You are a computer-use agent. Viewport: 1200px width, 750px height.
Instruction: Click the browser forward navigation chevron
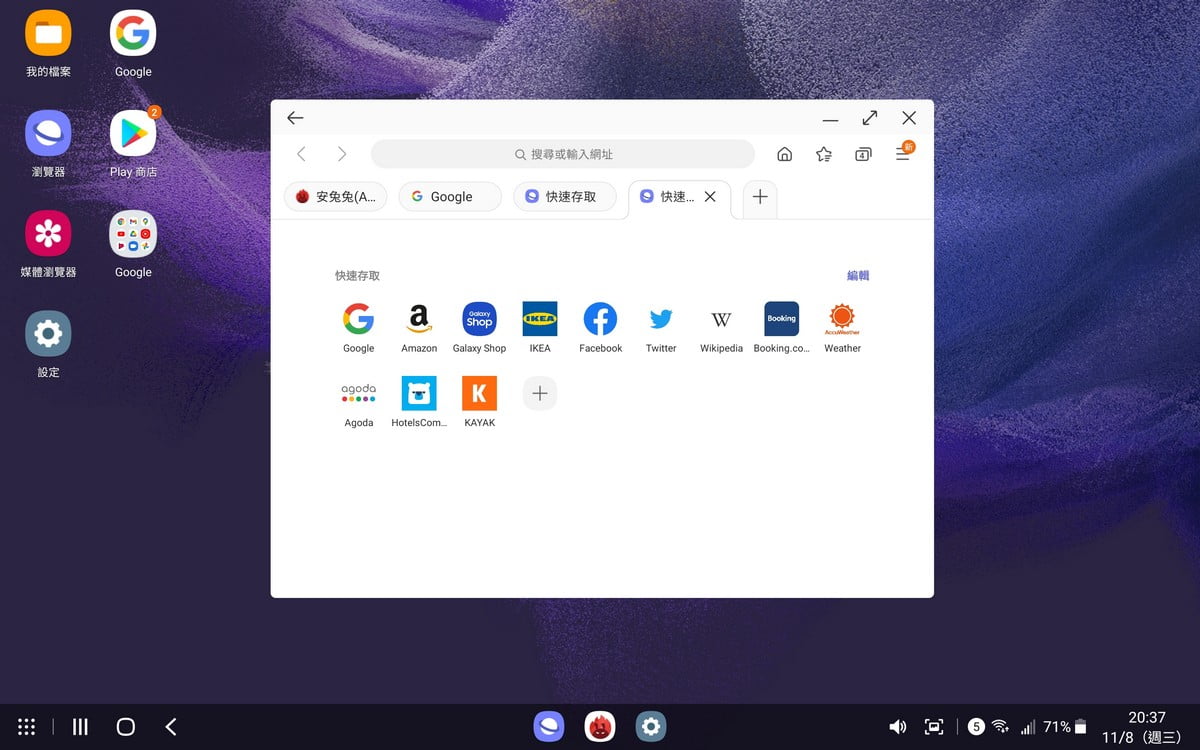coord(342,154)
